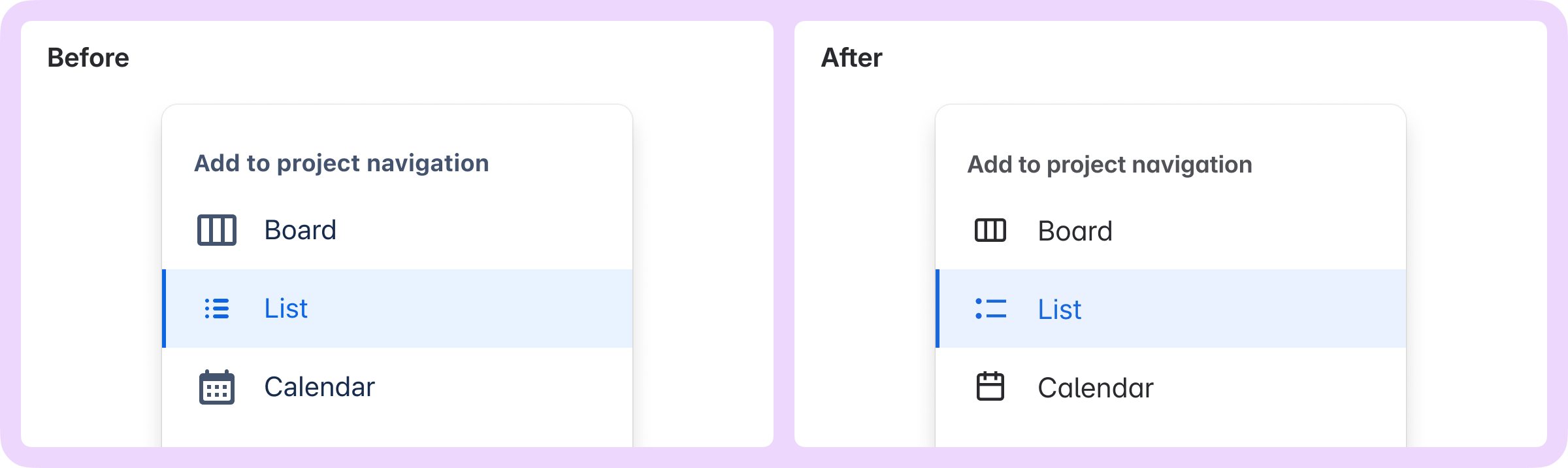This screenshot has height=468, width=1568.
Task: Choose the Board menu item in After panel
Action: tap(1075, 231)
